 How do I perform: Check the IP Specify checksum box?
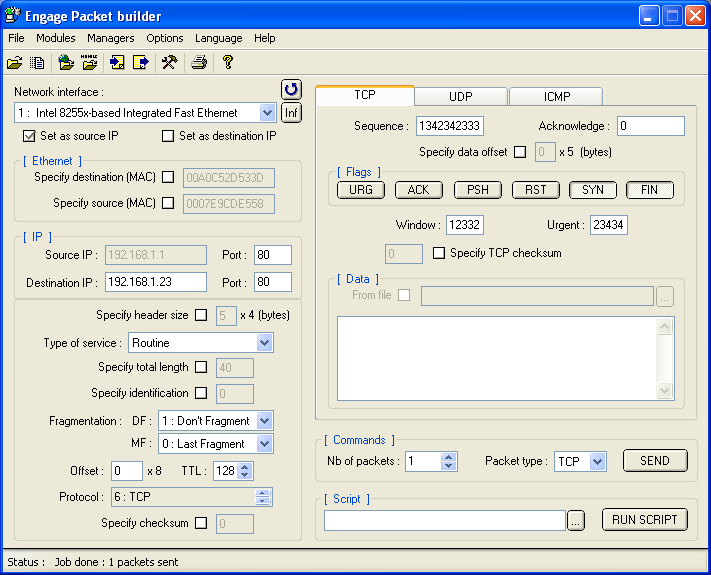click(x=201, y=523)
